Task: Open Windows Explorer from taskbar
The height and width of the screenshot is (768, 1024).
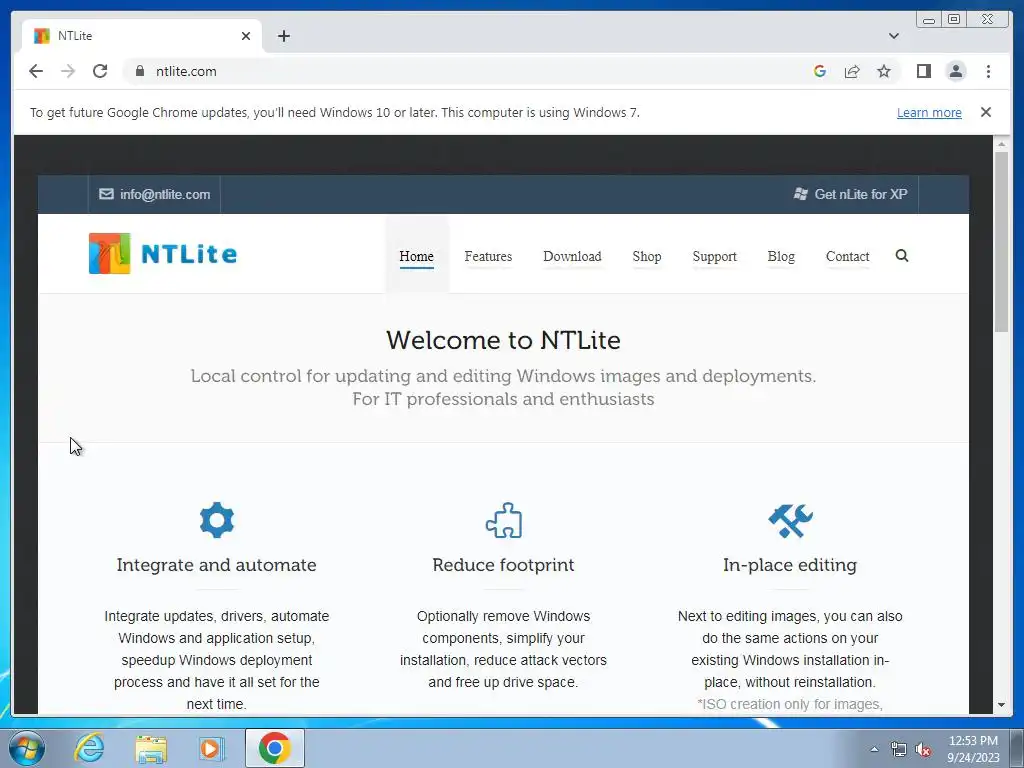Action: (151, 749)
